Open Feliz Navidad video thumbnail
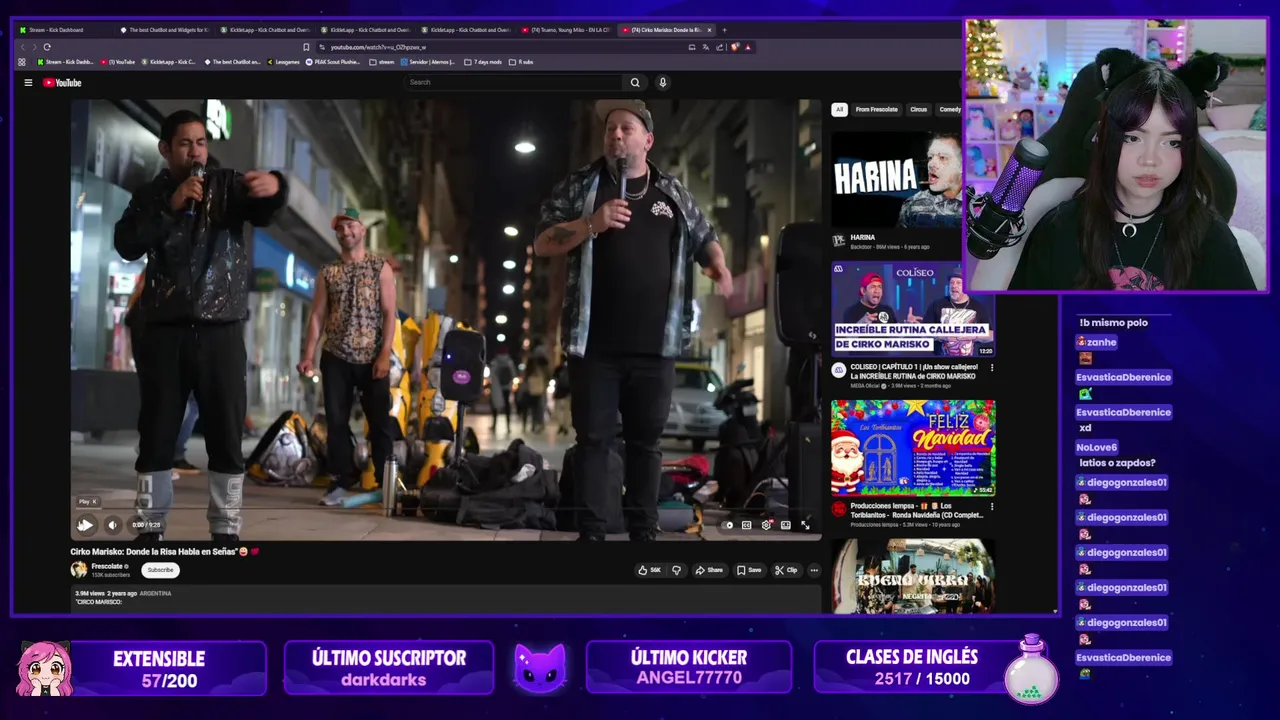This screenshot has height=720, width=1280. coord(913,448)
